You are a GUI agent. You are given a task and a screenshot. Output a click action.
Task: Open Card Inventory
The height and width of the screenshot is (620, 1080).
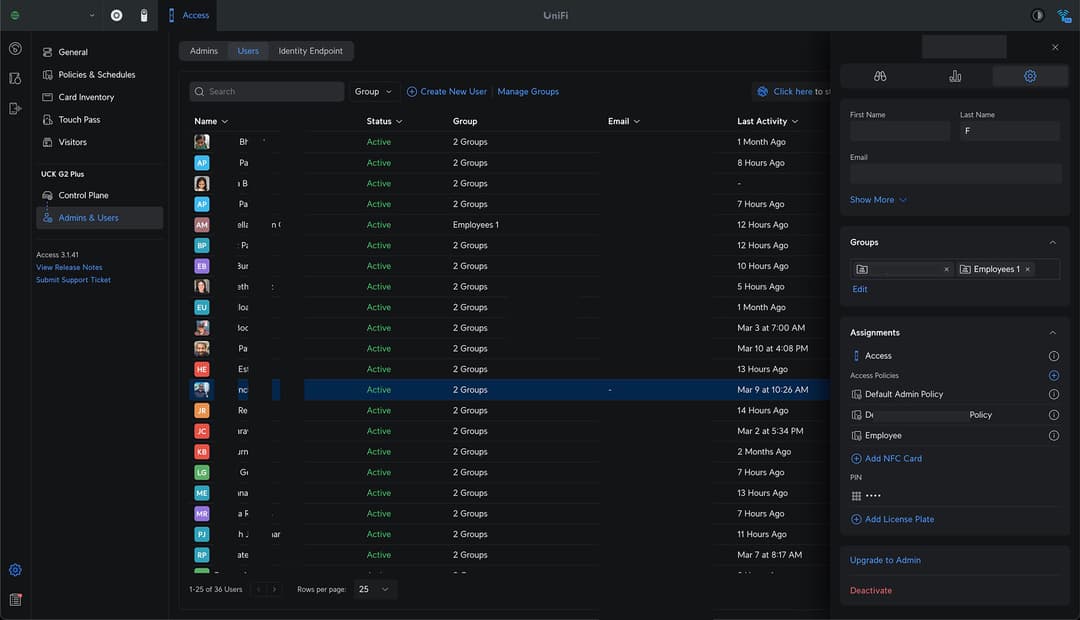point(99,97)
